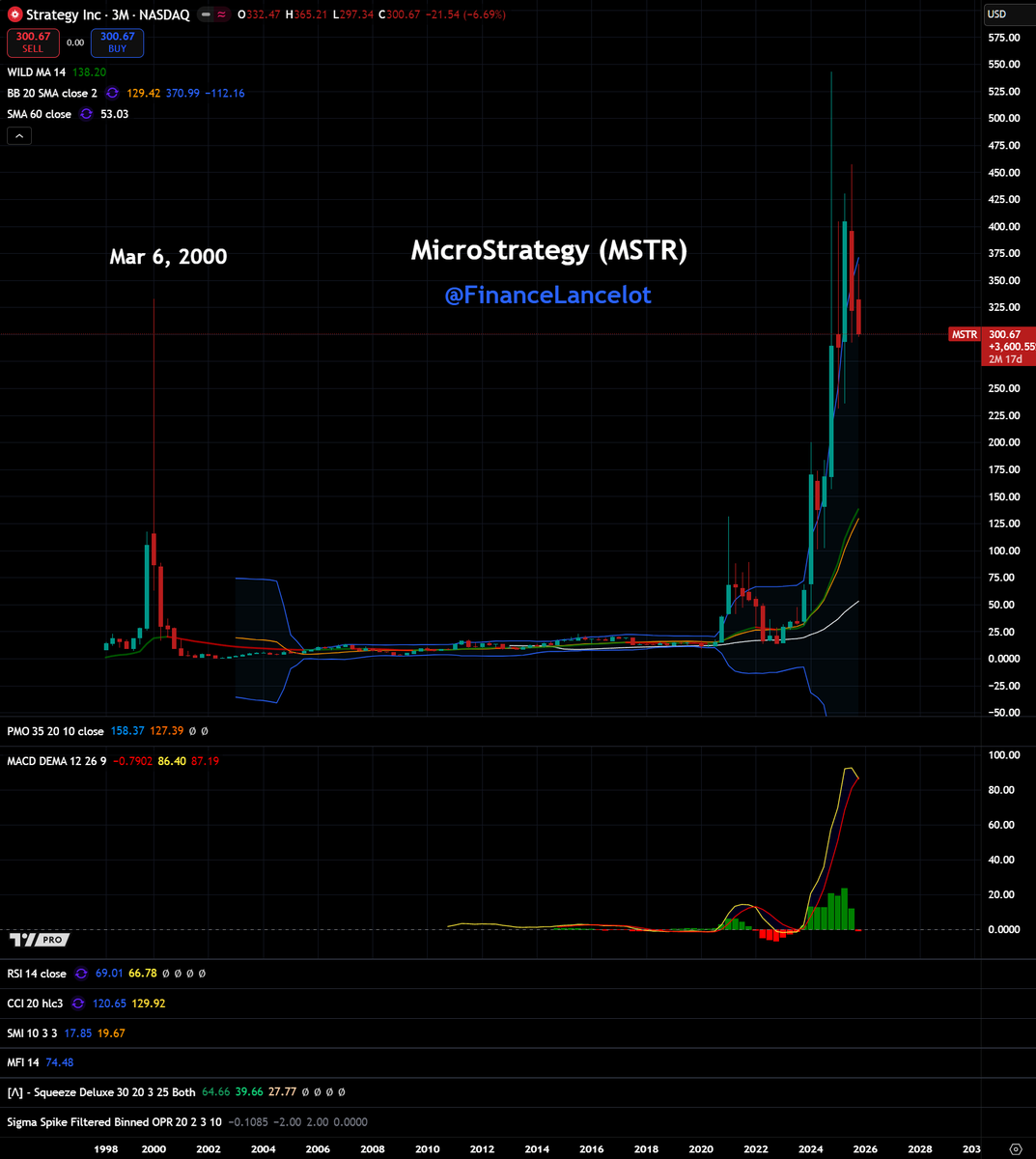
Task: Click the 2020 label on the time axis
Action: (x=701, y=1149)
